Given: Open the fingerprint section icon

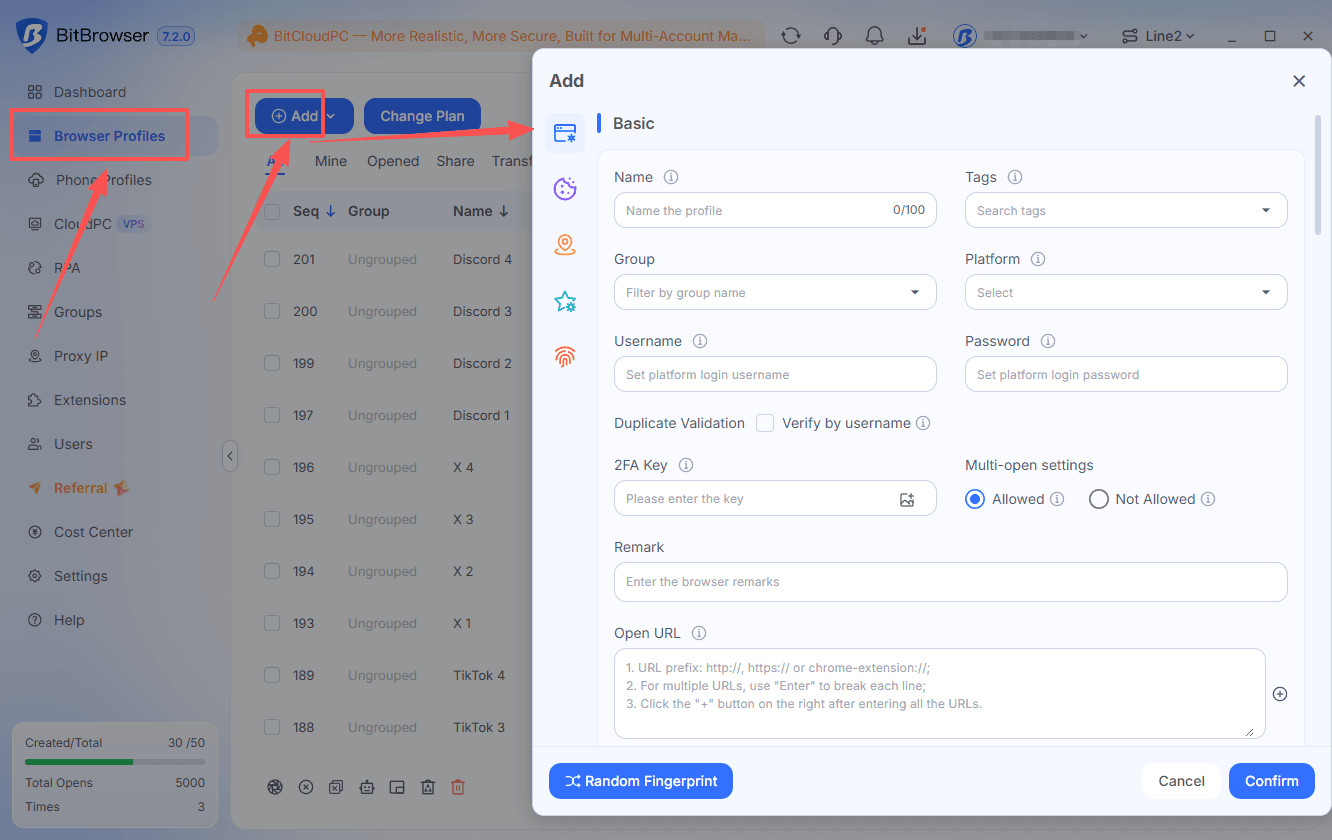Looking at the screenshot, I should [565, 357].
